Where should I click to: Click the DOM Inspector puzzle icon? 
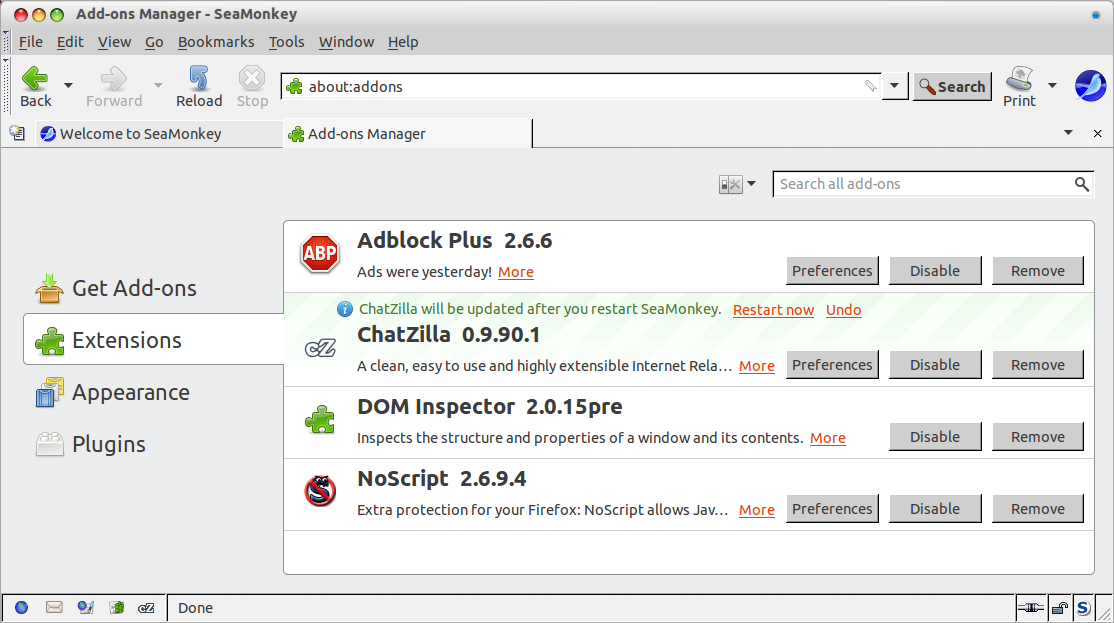pyautogui.click(x=320, y=420)
